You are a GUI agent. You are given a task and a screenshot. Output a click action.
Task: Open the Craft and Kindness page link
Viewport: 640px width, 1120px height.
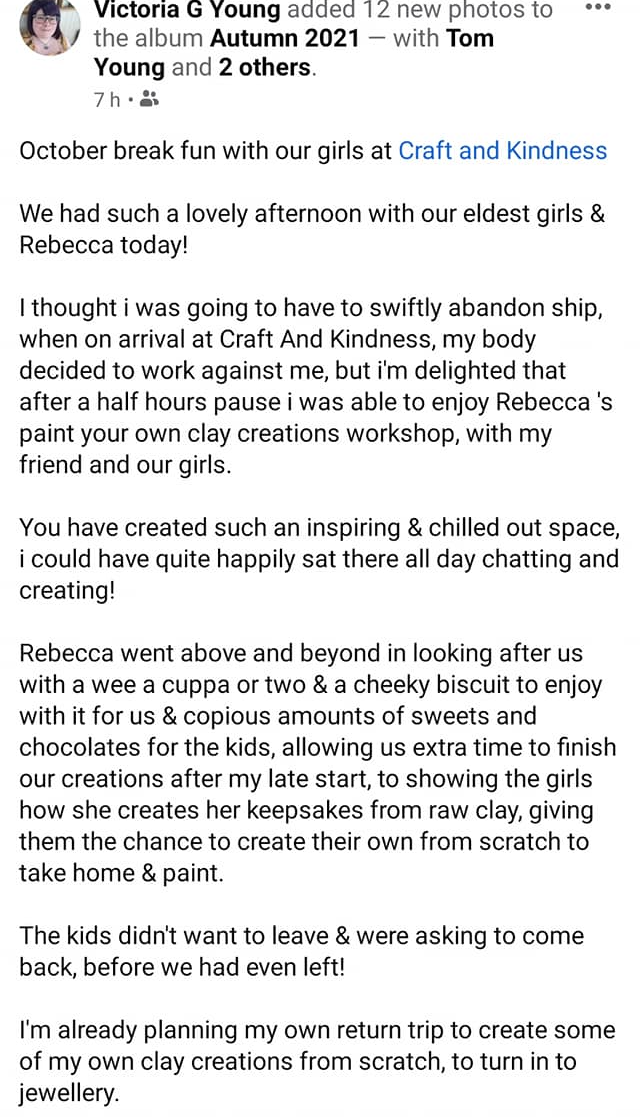(x=502, y=151)
